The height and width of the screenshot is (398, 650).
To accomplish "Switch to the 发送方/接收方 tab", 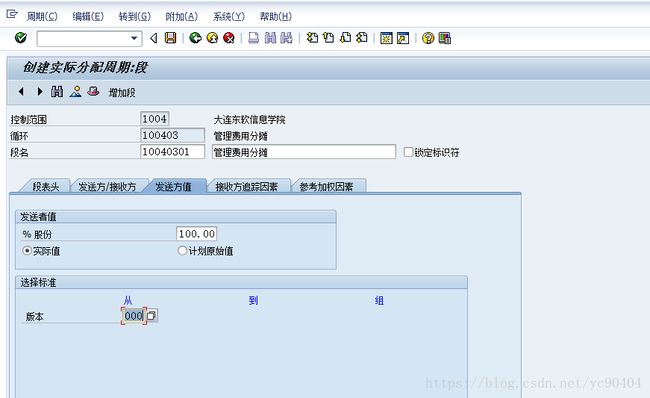I will coord(107,187).
